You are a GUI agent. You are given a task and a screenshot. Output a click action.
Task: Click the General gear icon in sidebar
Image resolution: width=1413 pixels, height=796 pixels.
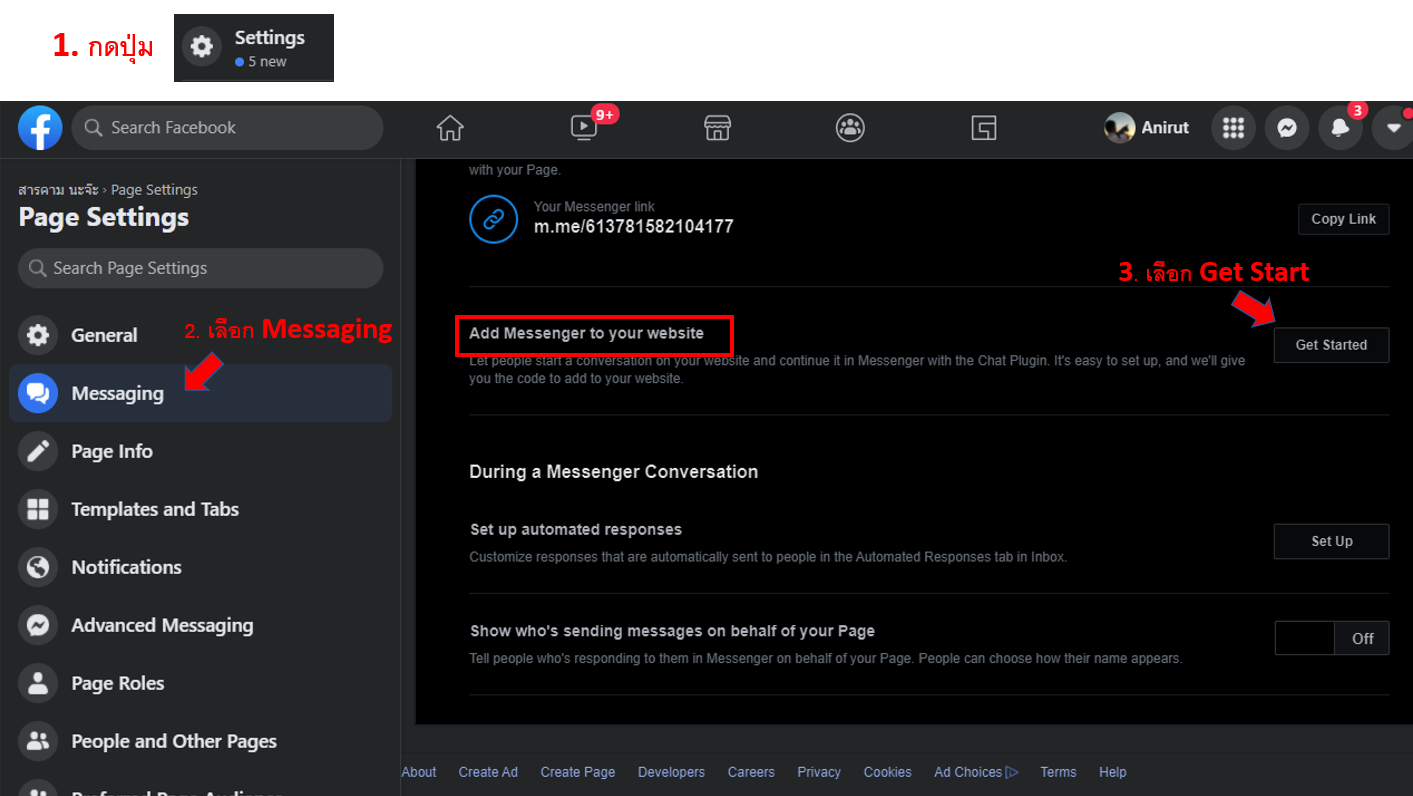(x=38, y=335)
